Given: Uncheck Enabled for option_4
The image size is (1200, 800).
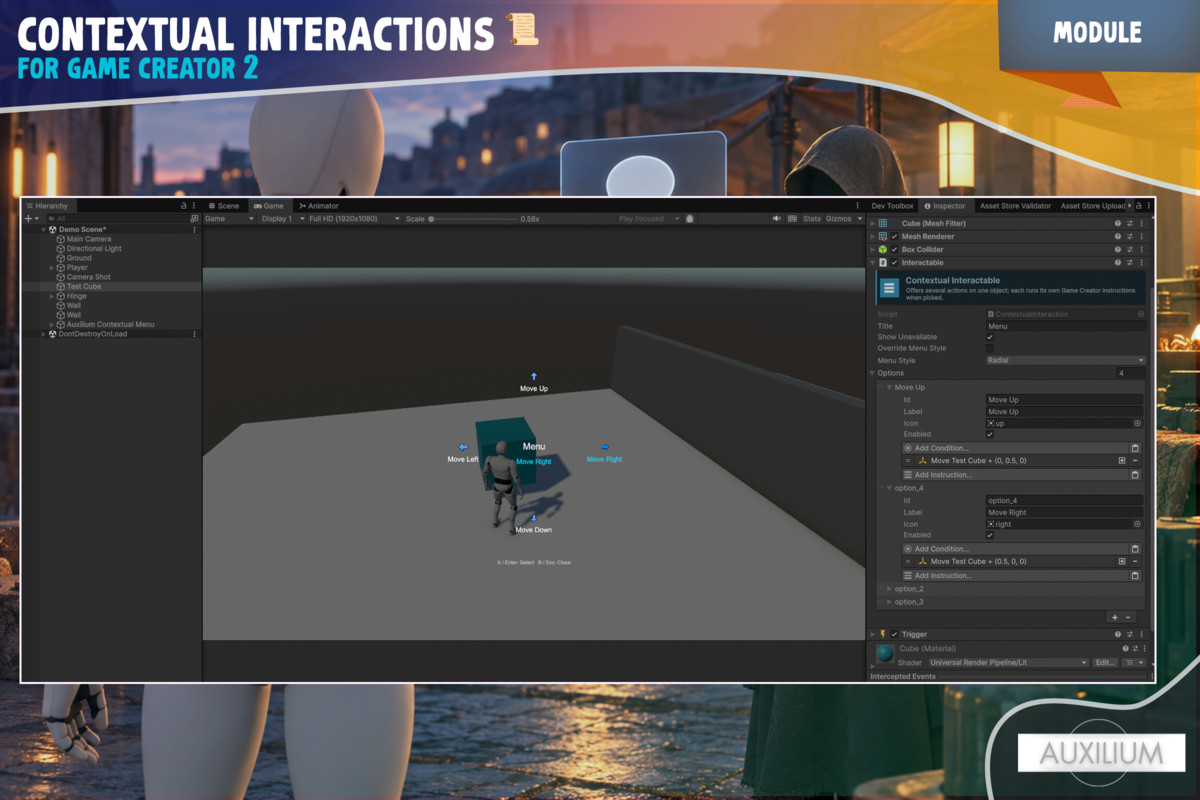Looking at the screenshot, I should click(990, 535).
